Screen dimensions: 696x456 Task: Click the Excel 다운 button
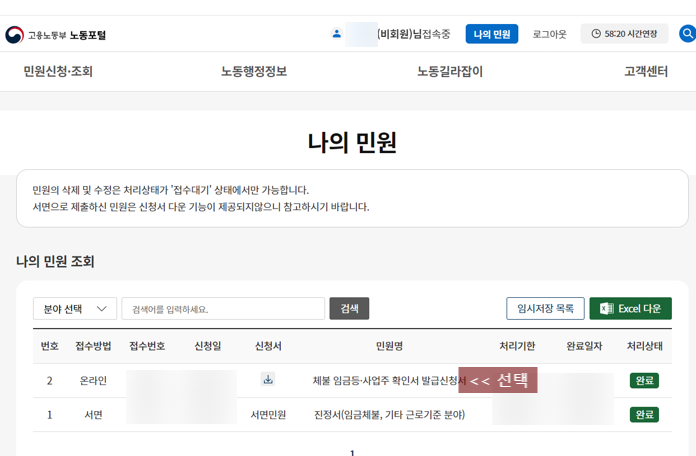click(x=630, y=309)
